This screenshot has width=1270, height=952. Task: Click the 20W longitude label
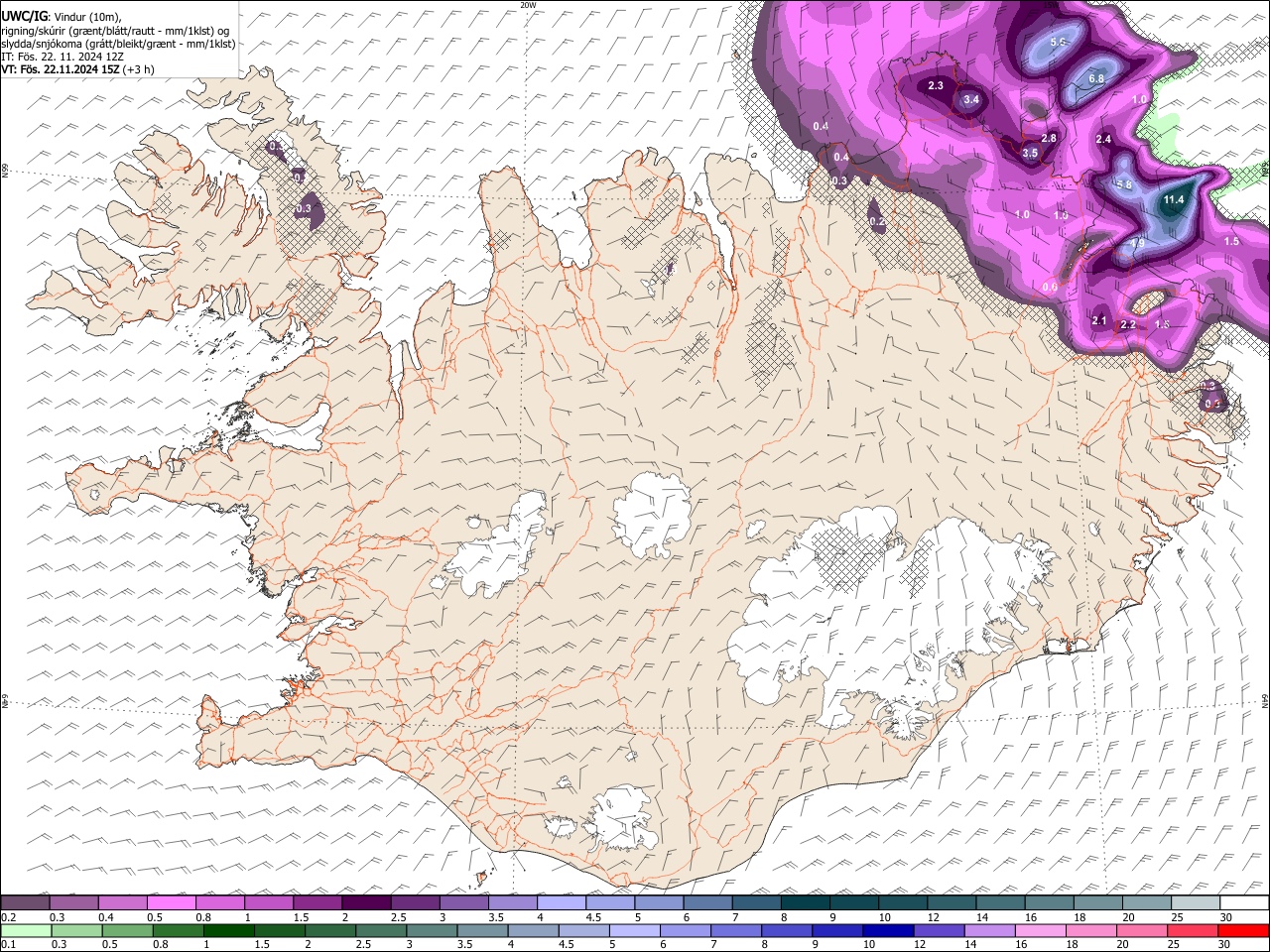[x=528, y=5]
